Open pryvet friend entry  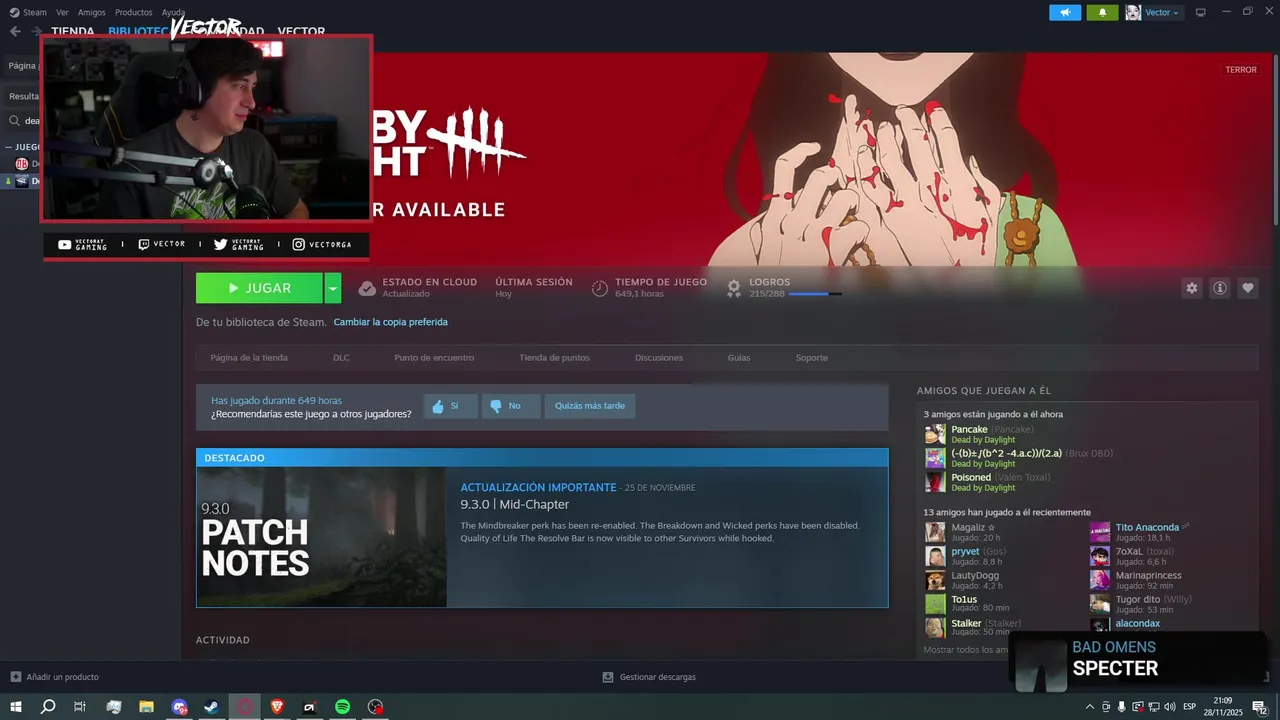pyautogui.click(x=965, y=551)
